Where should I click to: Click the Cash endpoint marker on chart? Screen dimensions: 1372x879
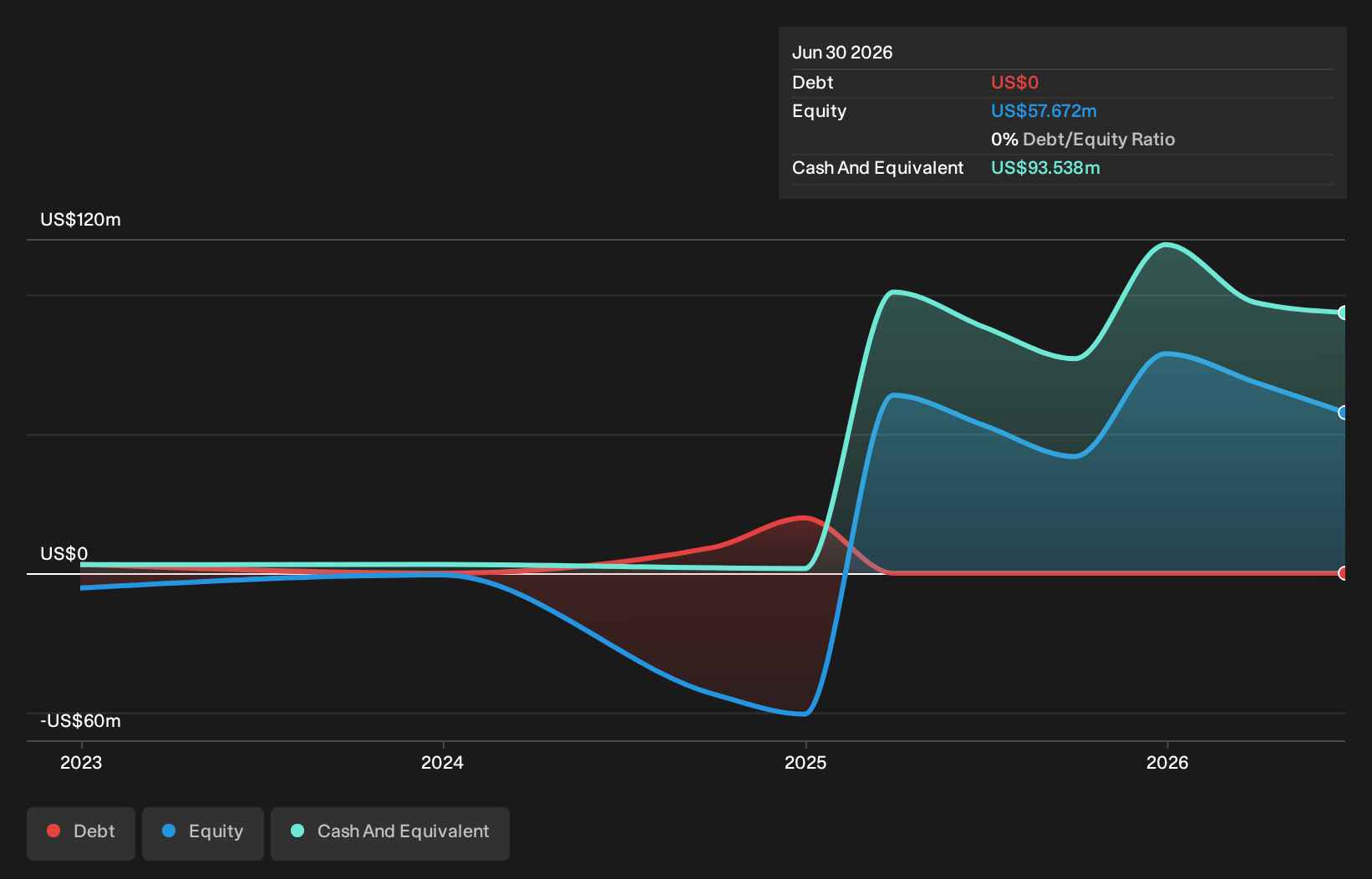(x=1344, y=312)
